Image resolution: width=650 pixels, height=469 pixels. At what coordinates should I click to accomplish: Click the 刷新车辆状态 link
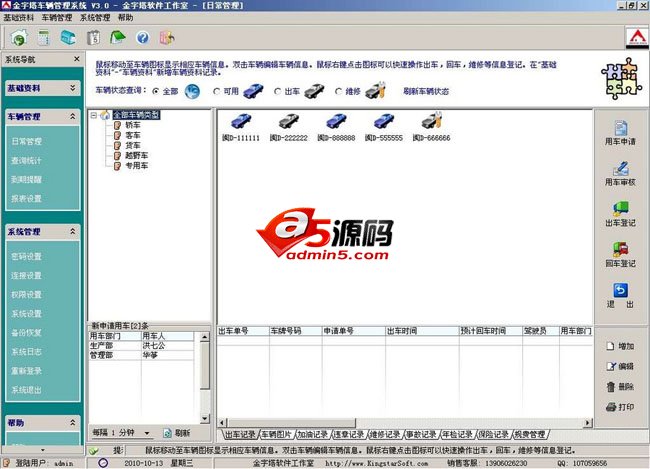[x=426, y=91]
